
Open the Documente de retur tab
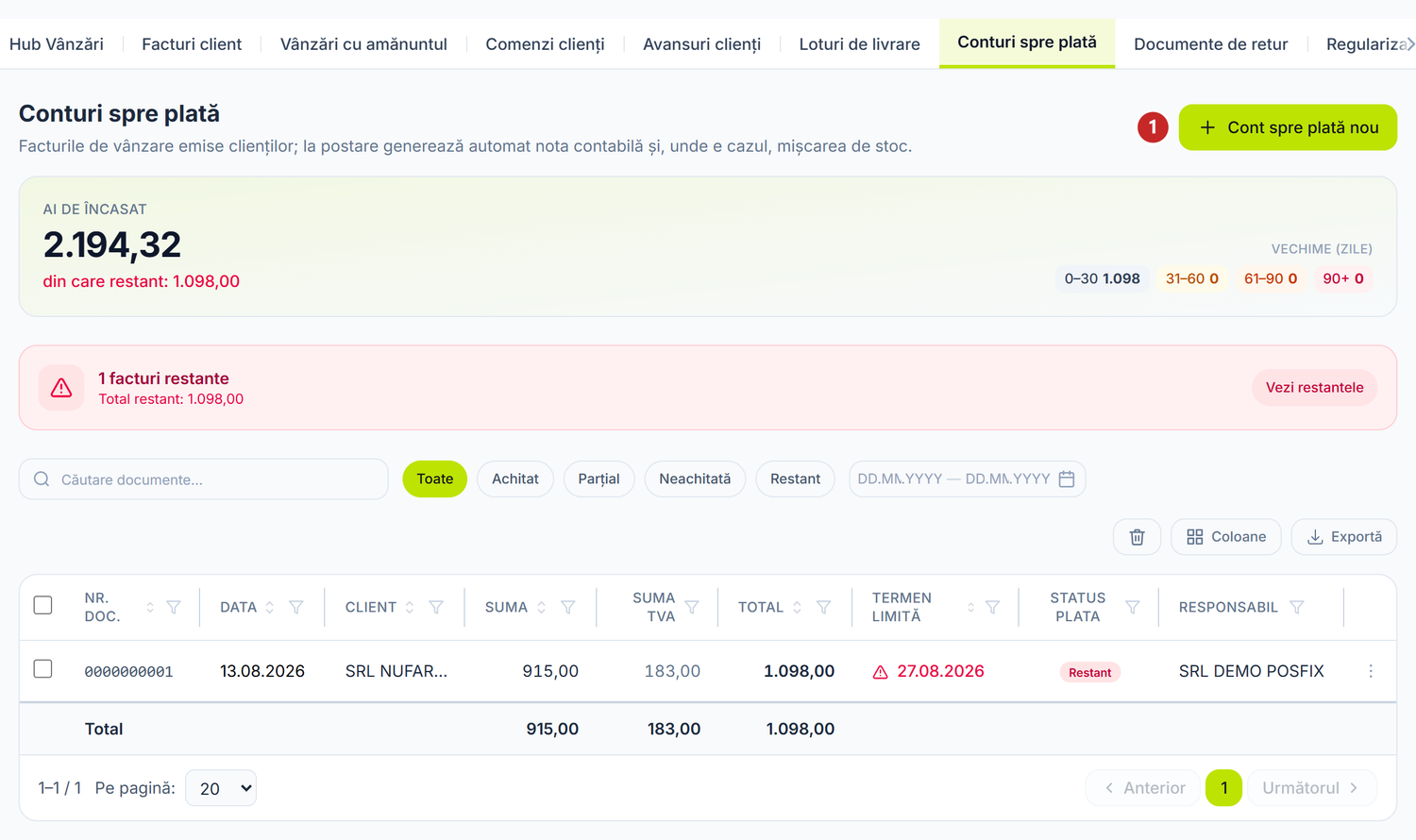coord(1210,44)
